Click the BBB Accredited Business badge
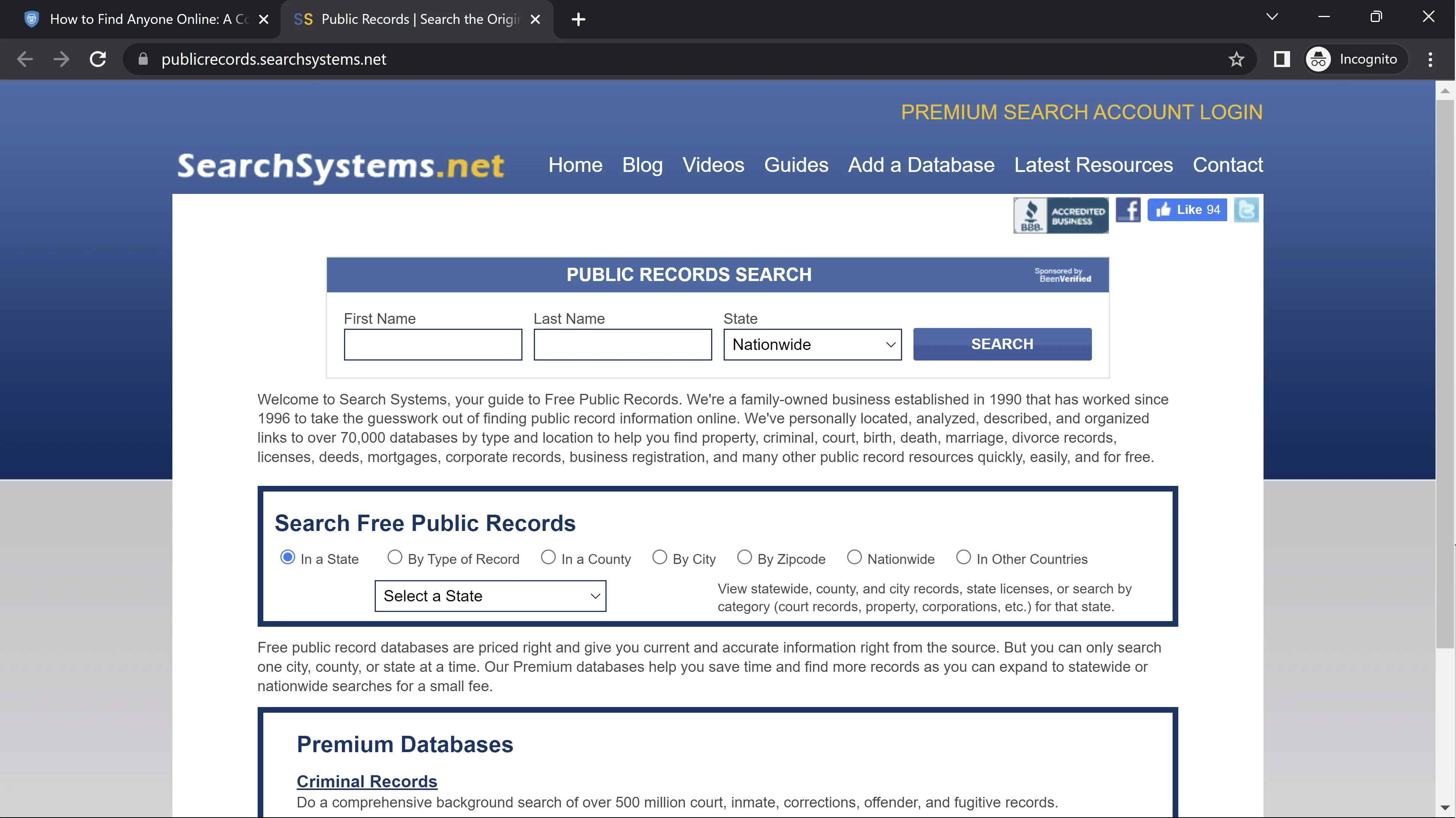This screenshot has height=818, width=1456. (1060, 215)
